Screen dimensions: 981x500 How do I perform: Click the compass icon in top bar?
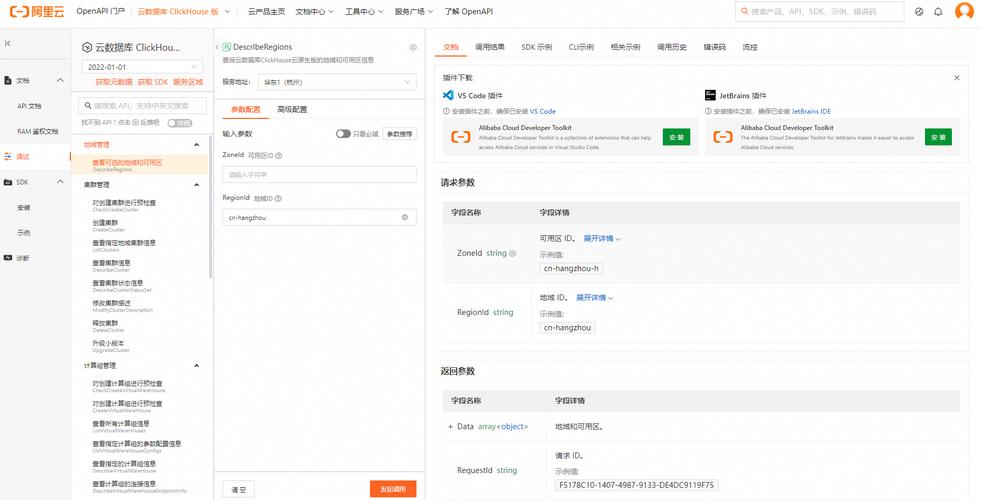click(x=919, y=11)
